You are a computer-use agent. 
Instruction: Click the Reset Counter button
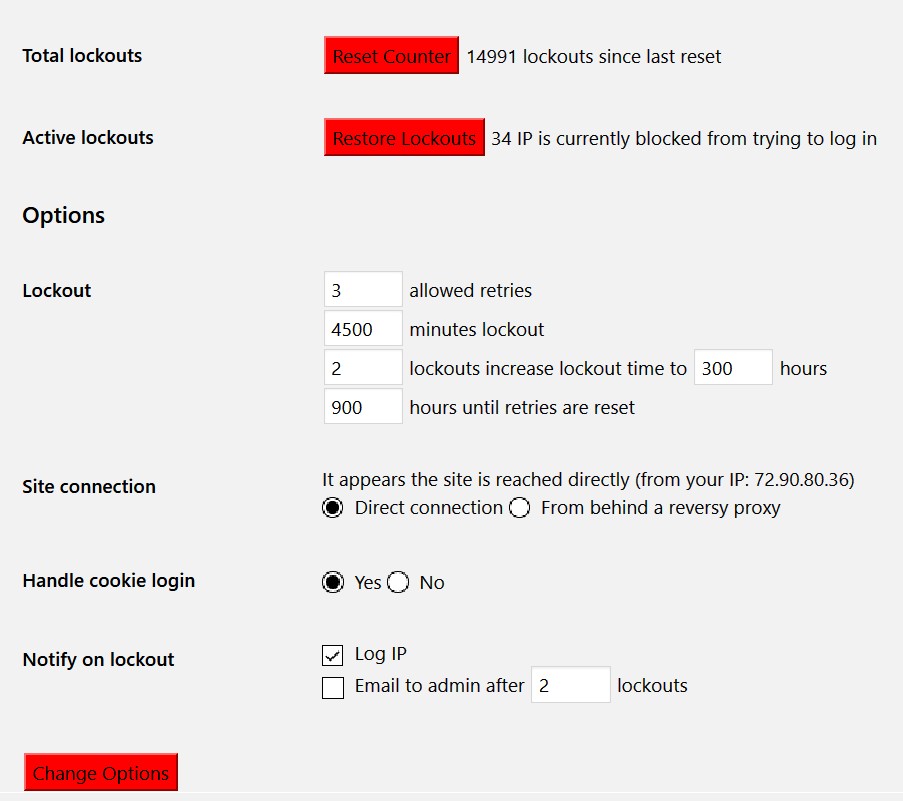coord(391,56)
